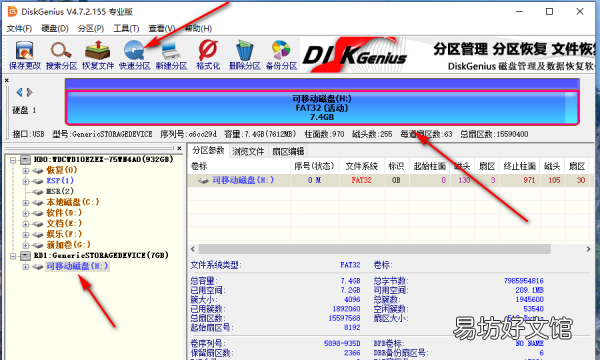Switch to the 浏览文件 tab
This screenshot has height=360, width=600.
click(x=248, y=151)
